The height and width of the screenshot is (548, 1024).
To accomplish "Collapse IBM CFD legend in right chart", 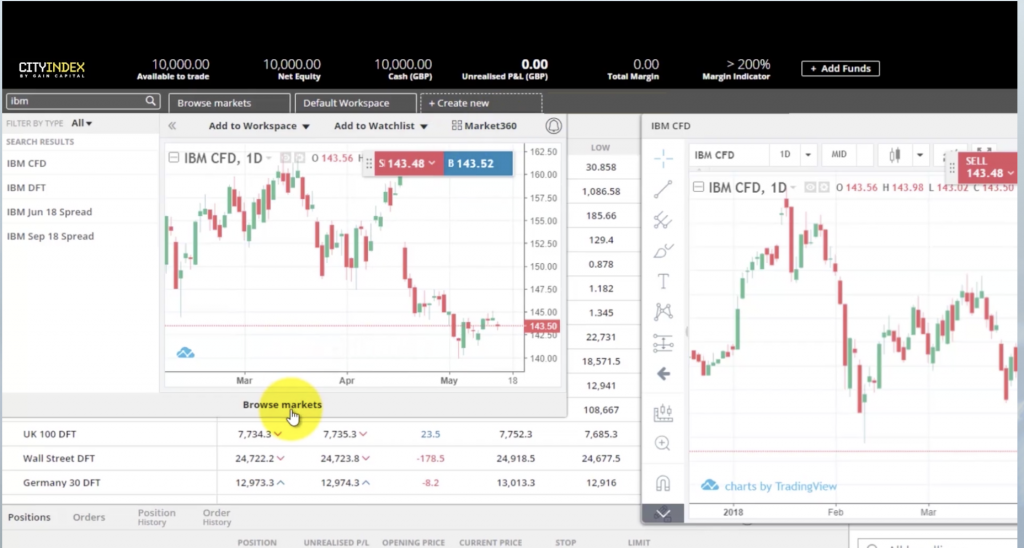I will pos(698,187).
